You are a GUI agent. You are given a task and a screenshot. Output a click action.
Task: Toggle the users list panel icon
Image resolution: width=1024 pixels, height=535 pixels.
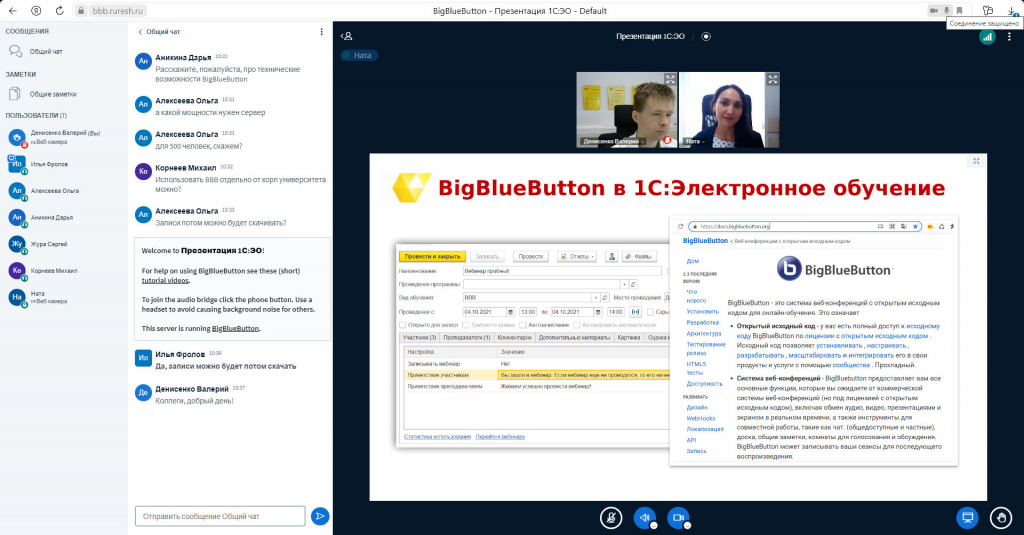point(347,36)
